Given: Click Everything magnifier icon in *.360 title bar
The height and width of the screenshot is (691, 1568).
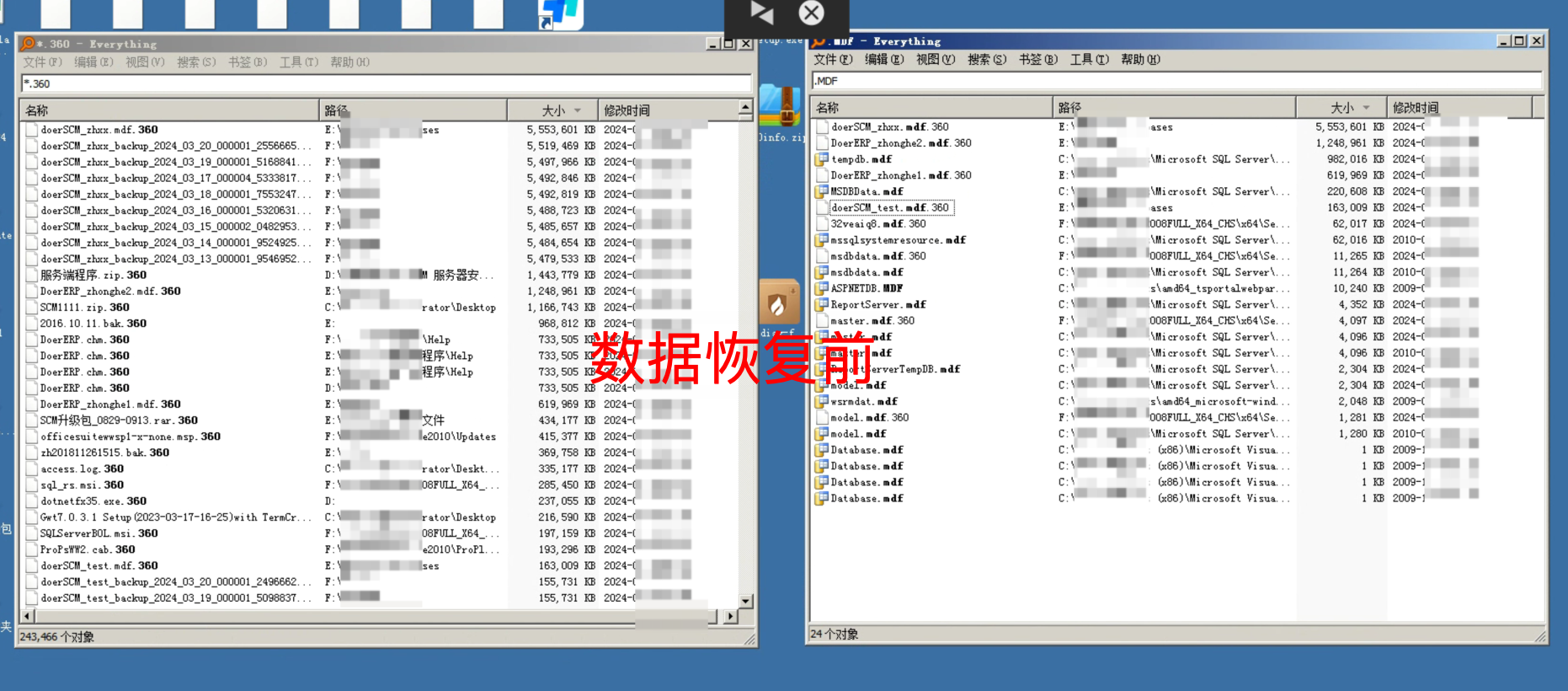Looking at the screenshot, I should pos(29,44).
